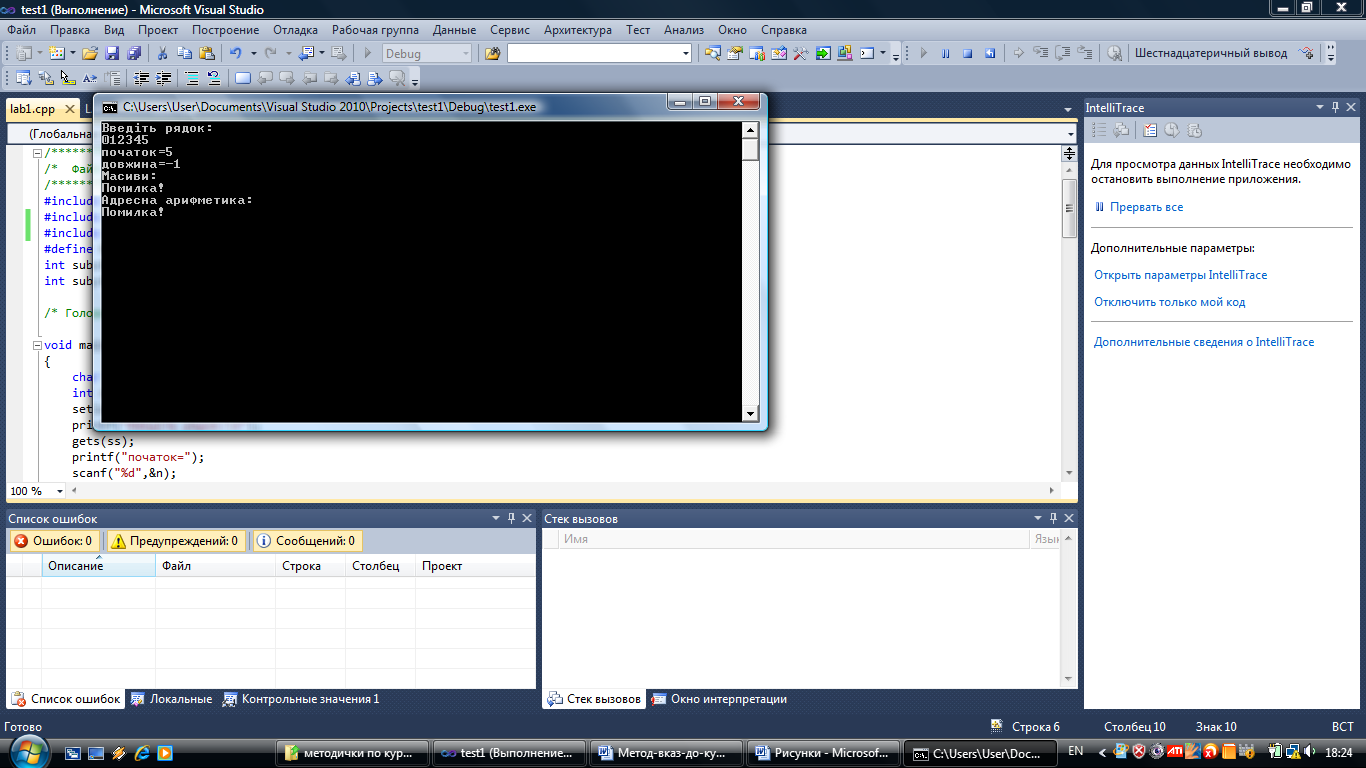Save the current file with the floppy icon

(112, 53)
